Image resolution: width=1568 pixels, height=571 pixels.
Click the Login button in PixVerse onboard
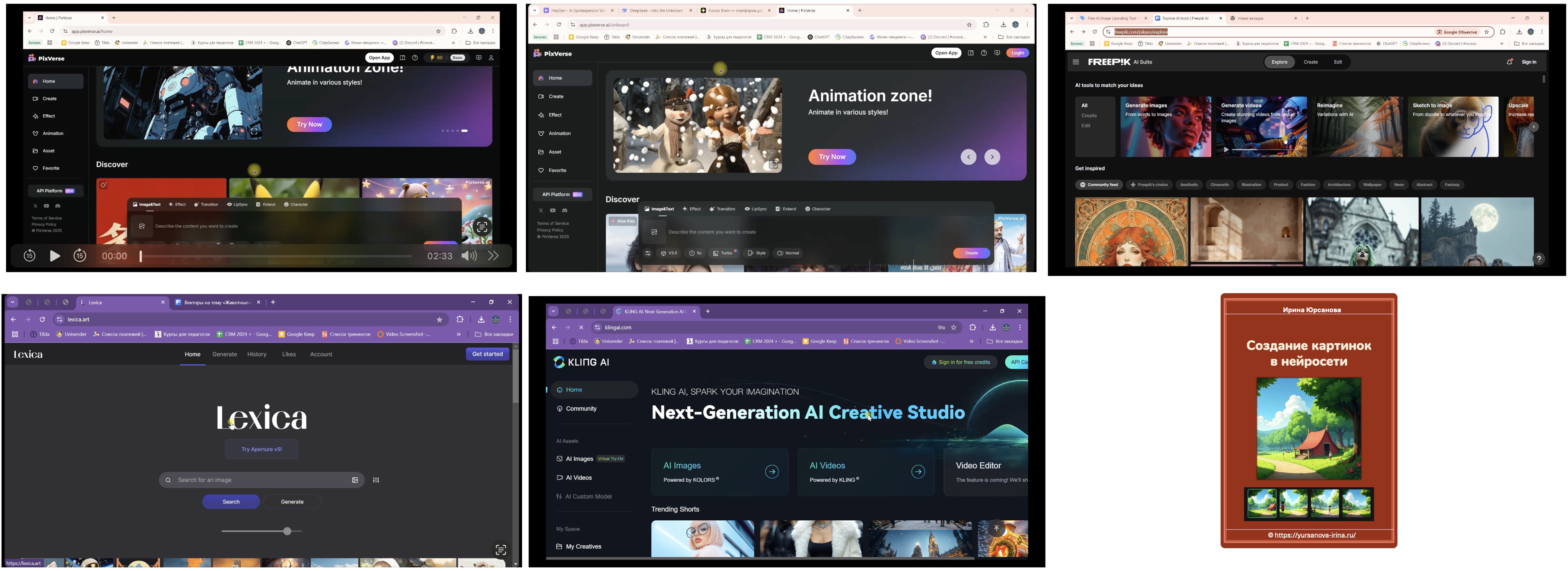click(1018, 53)
